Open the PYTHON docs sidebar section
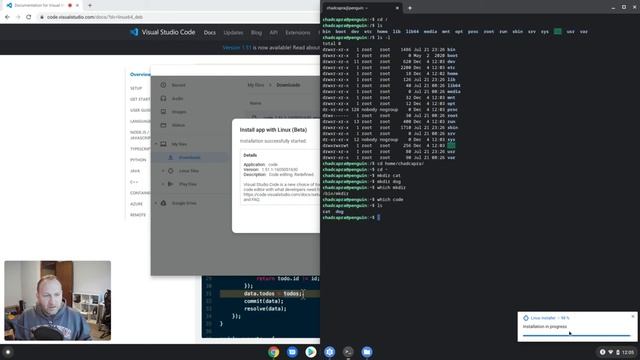The height and width of the screenshot is (360, 640). [138, 160]
